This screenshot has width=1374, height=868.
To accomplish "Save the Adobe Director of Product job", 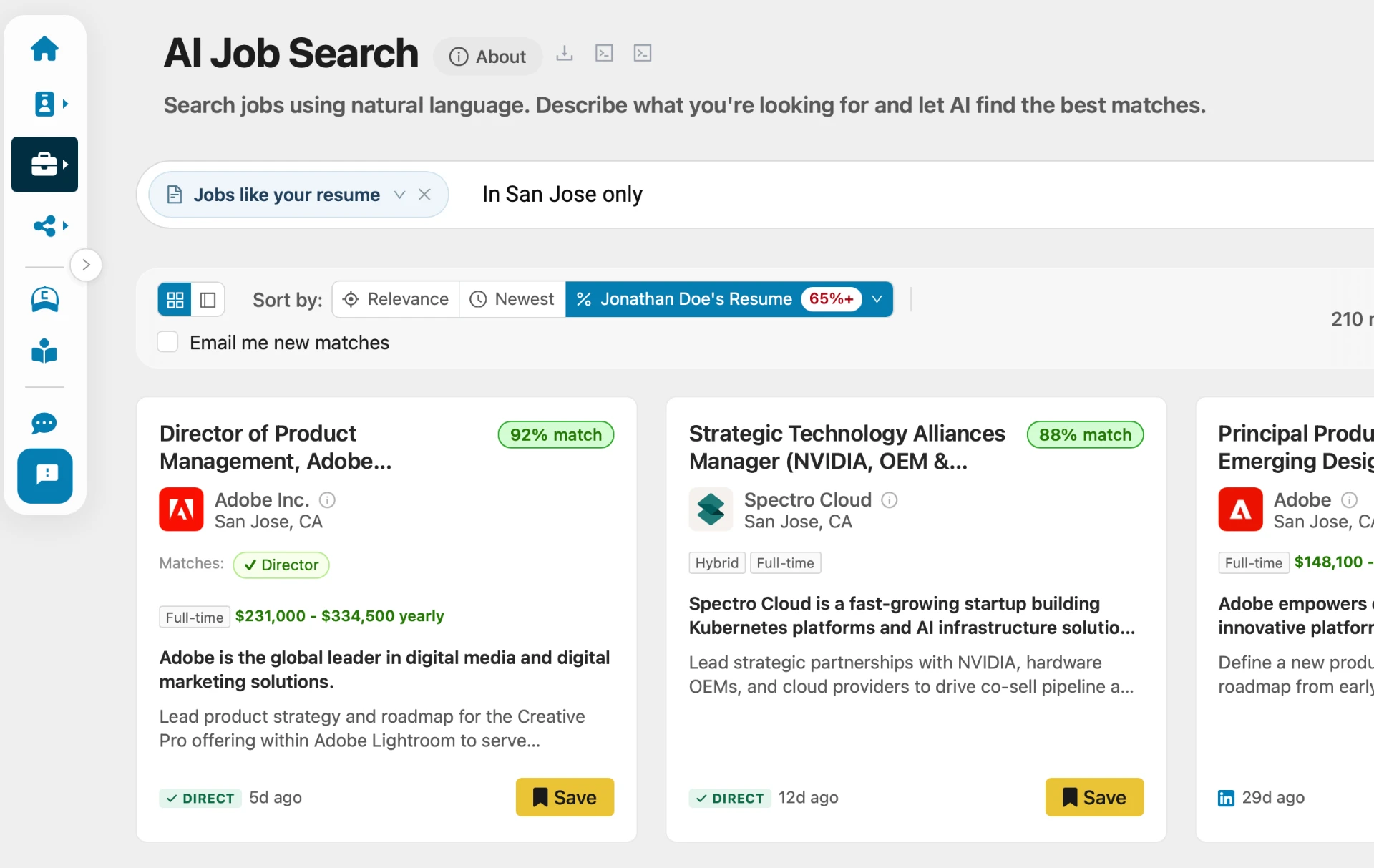I will tap(565, 797).
